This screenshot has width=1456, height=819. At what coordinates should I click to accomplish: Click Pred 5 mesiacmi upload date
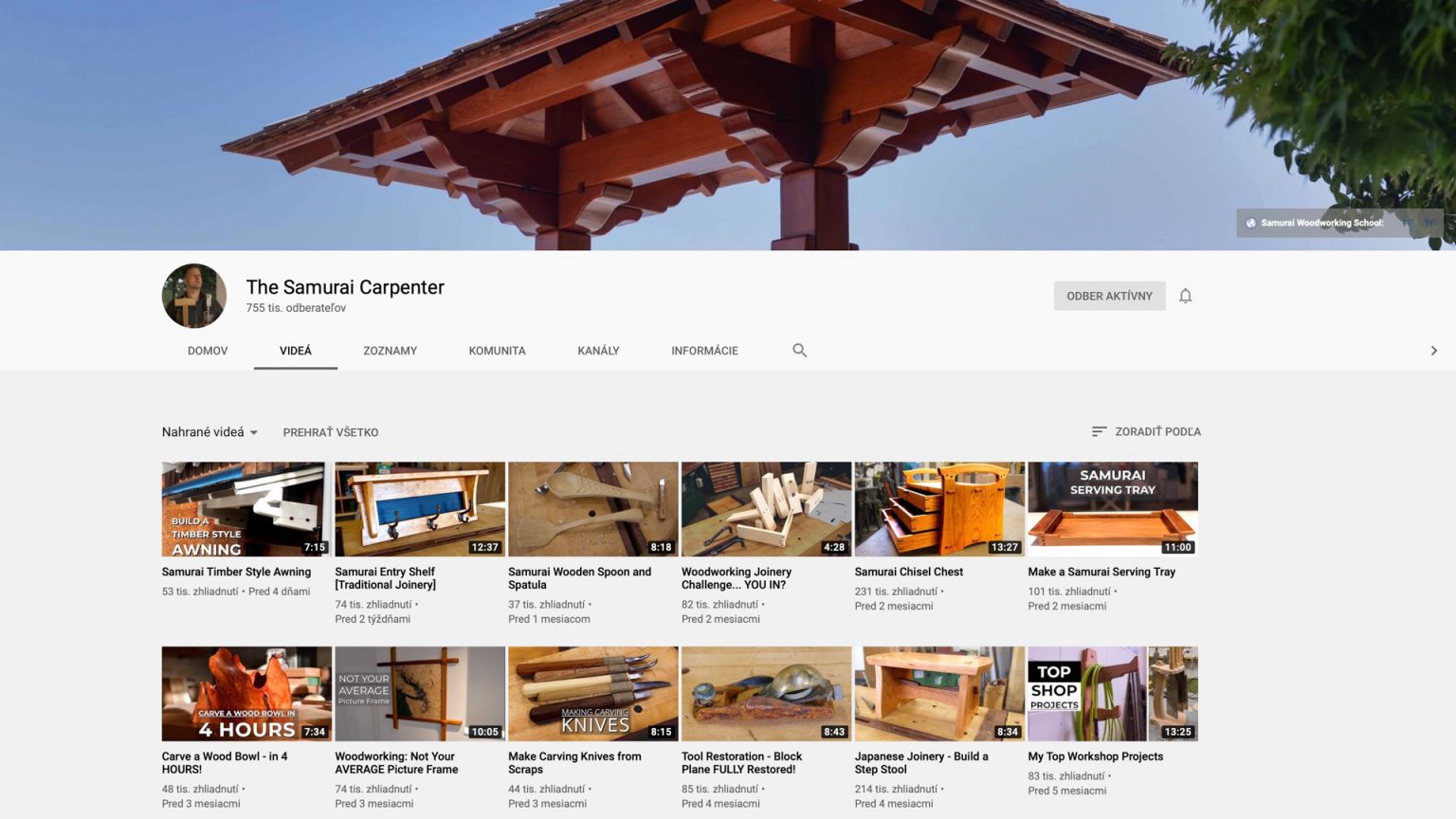click(1067, 791)
